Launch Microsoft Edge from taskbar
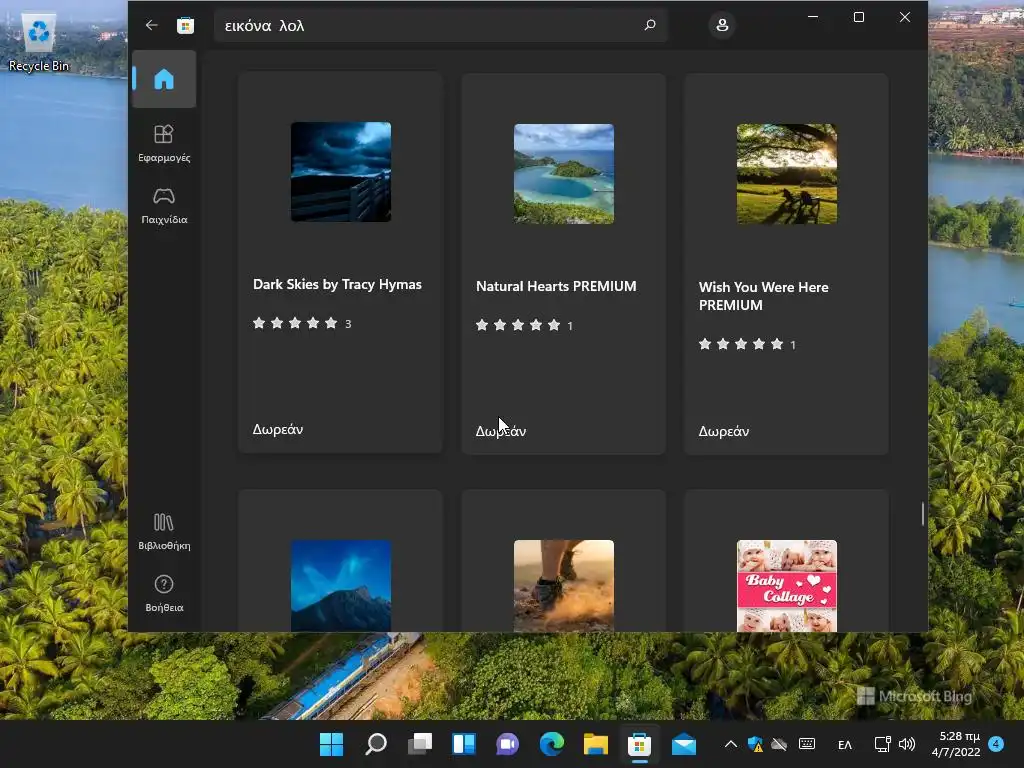This screenshot has height=768, width=1024. point(552,744)
